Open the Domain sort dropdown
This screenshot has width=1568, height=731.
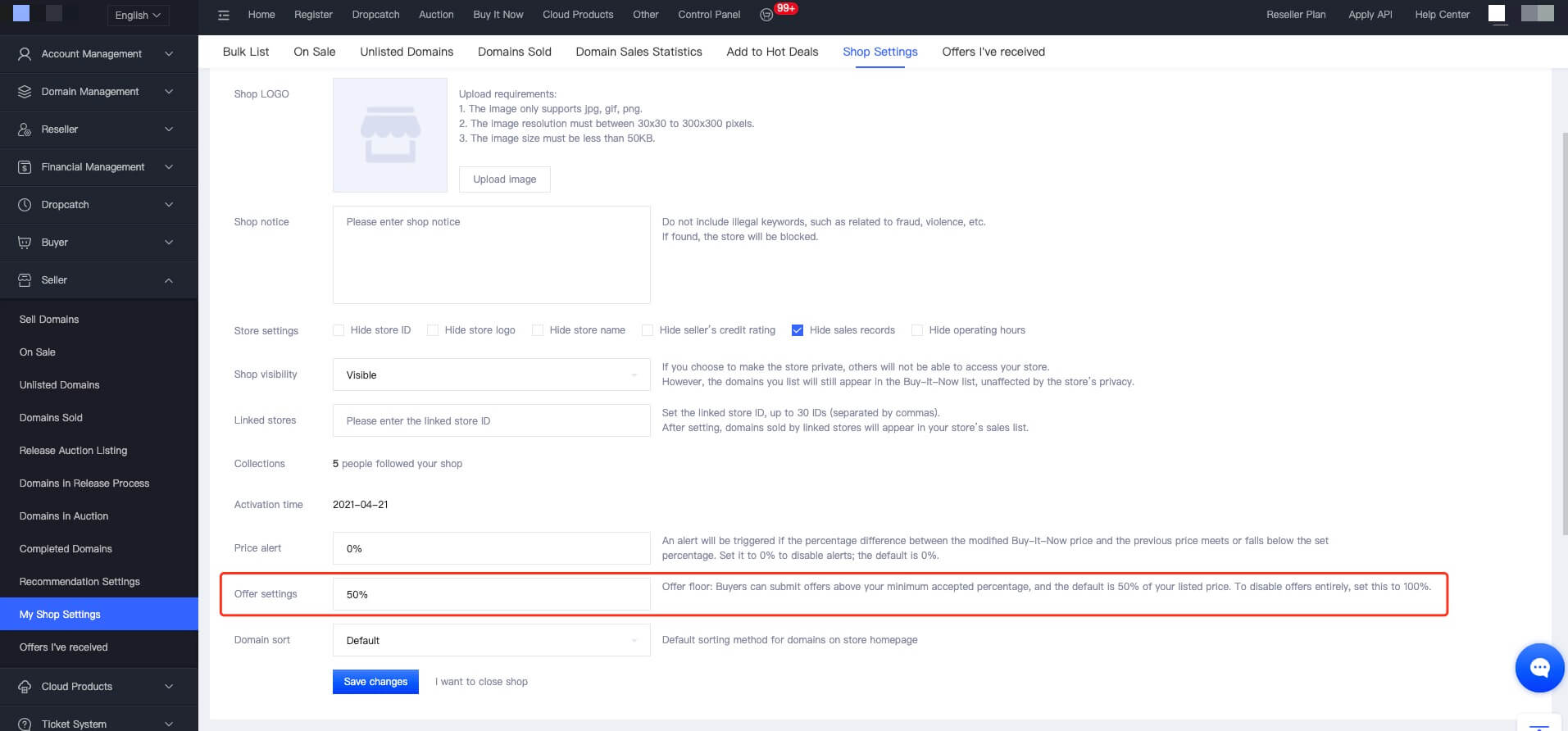(491, 641)
